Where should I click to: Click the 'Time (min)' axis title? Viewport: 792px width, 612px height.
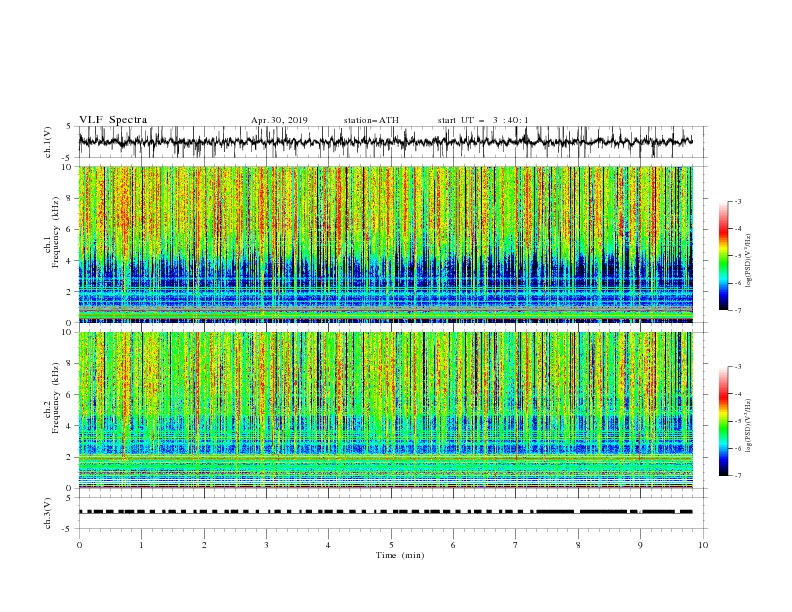[400, 555]
